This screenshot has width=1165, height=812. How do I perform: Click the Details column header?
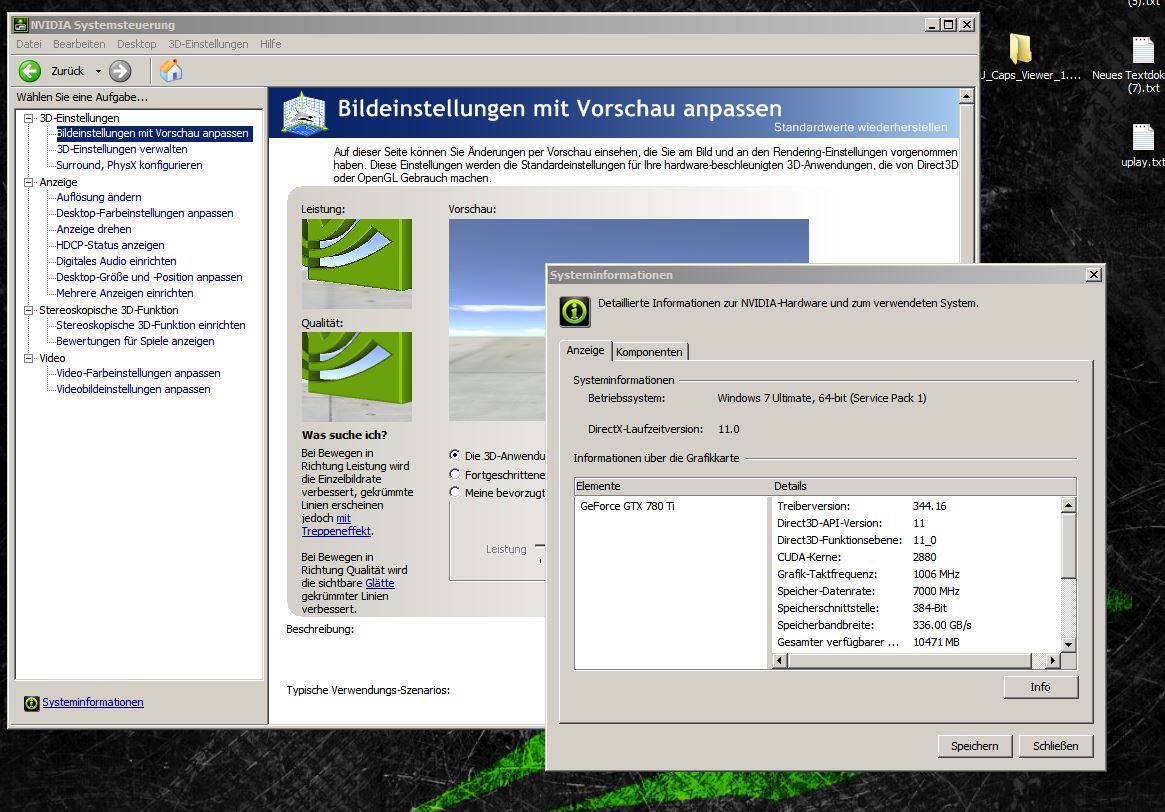pyautogui.click(x=924, y=486)
